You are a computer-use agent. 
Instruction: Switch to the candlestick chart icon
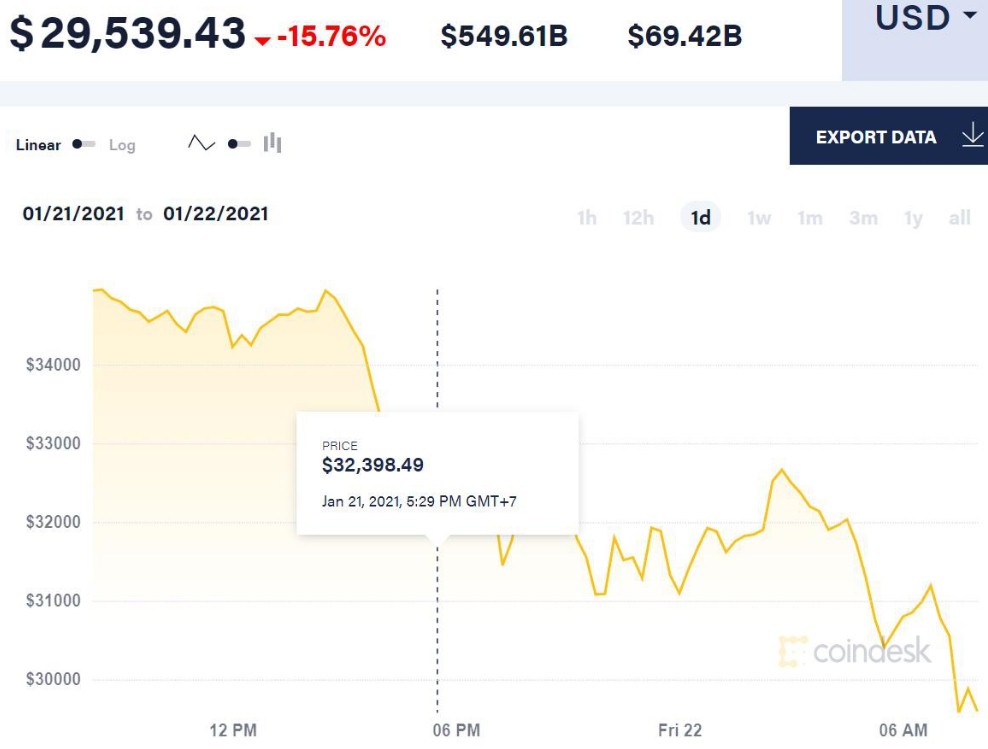272,143
